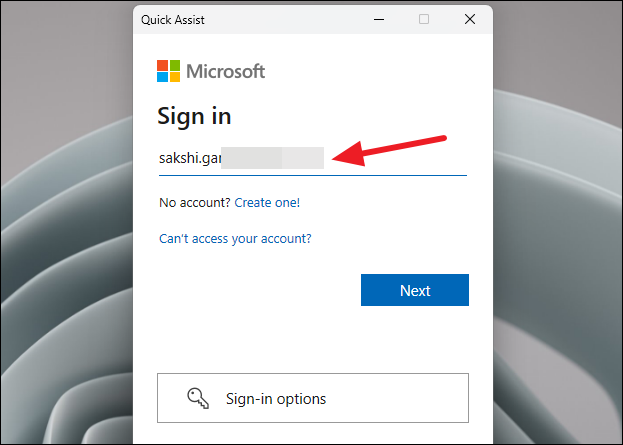
Task: Close the Quick Assist window
Action: point(470,19)
